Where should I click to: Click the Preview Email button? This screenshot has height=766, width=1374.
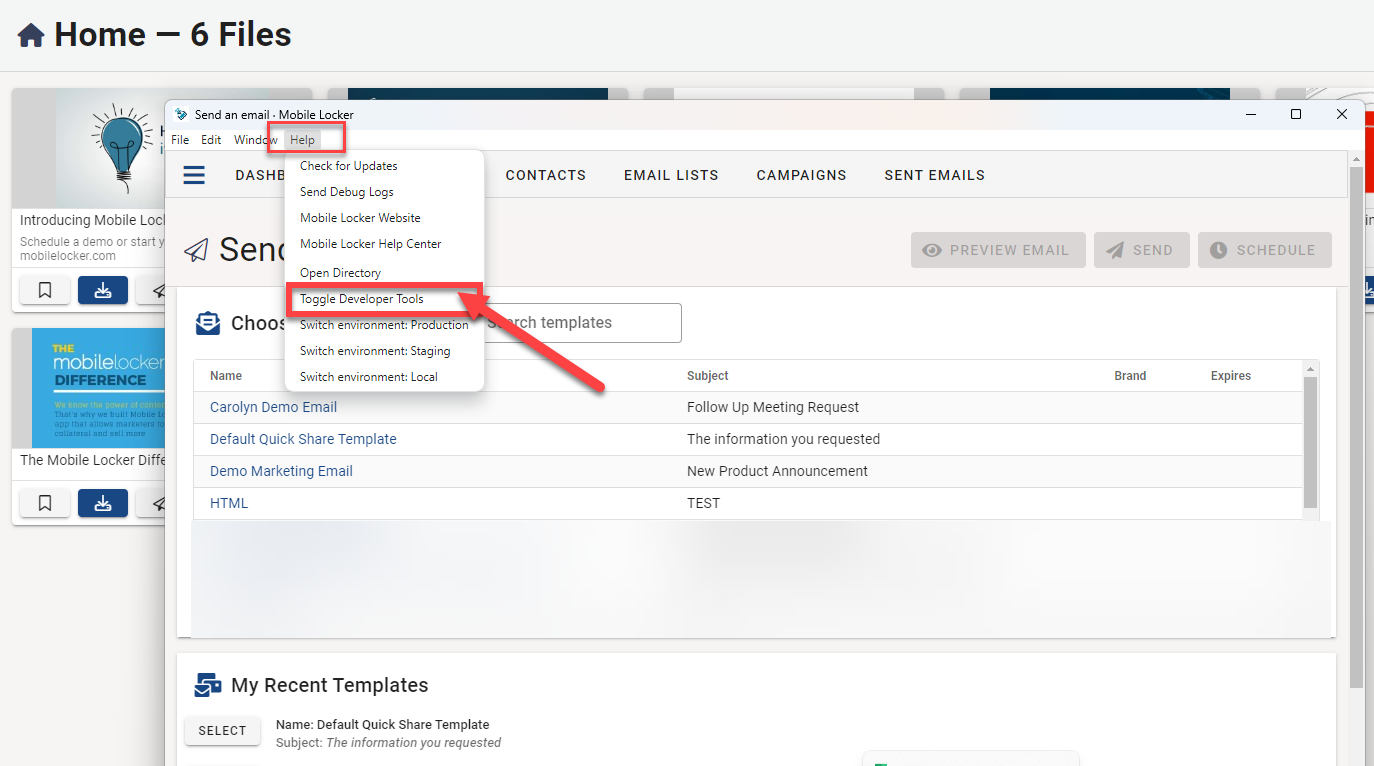(x=998, y=250)
